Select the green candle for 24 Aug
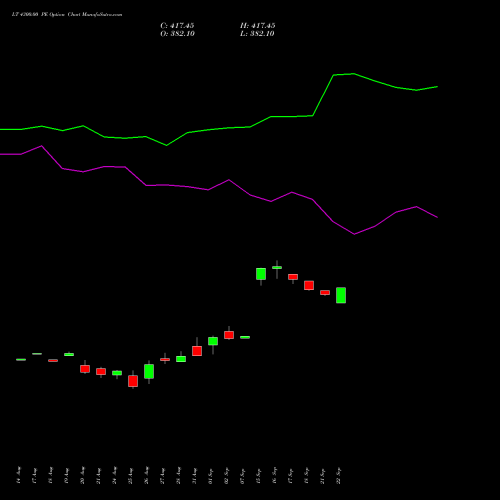 pos(117,373)
